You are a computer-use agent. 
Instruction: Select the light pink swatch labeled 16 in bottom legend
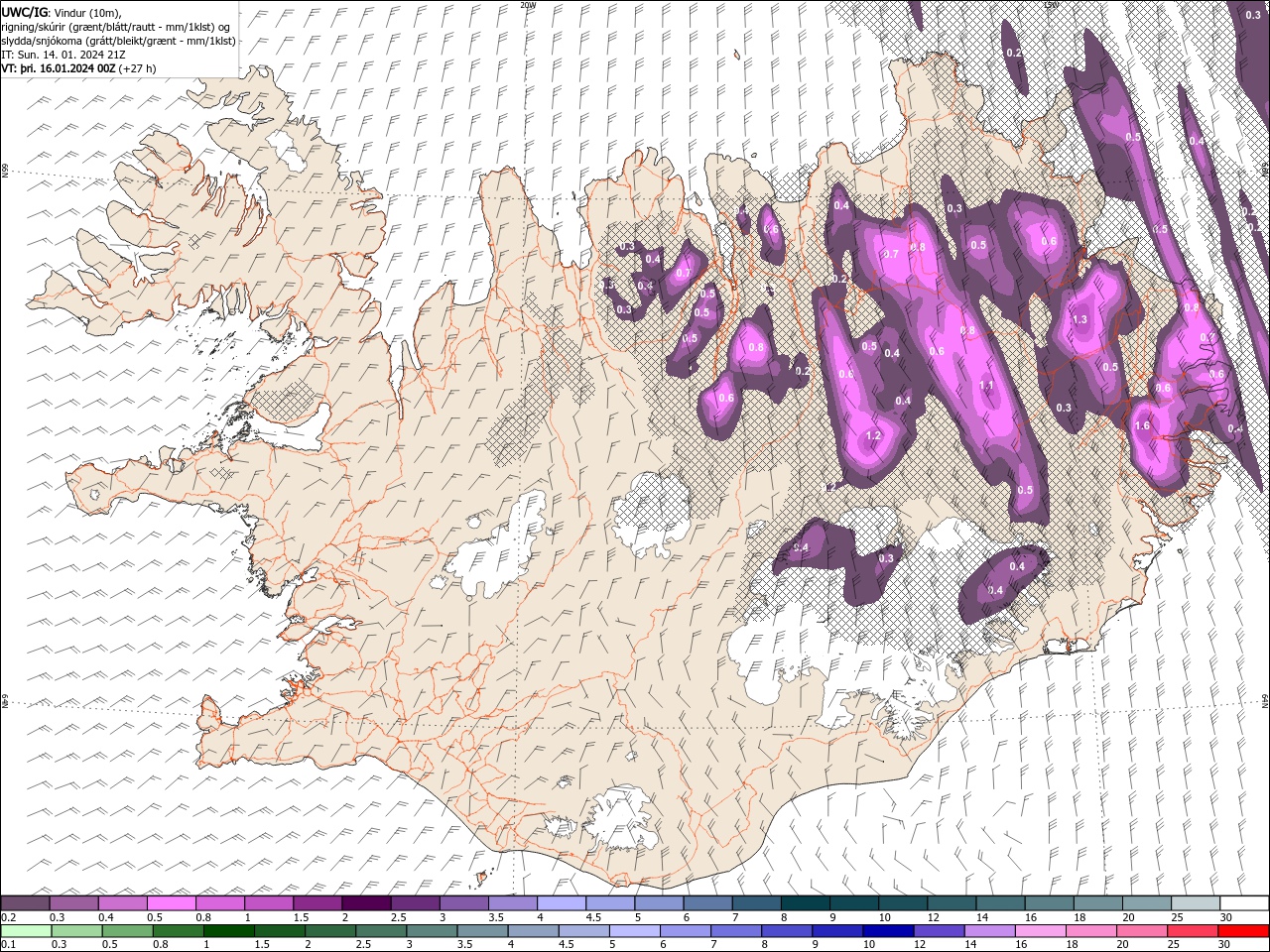click(x=1040, y=931)
